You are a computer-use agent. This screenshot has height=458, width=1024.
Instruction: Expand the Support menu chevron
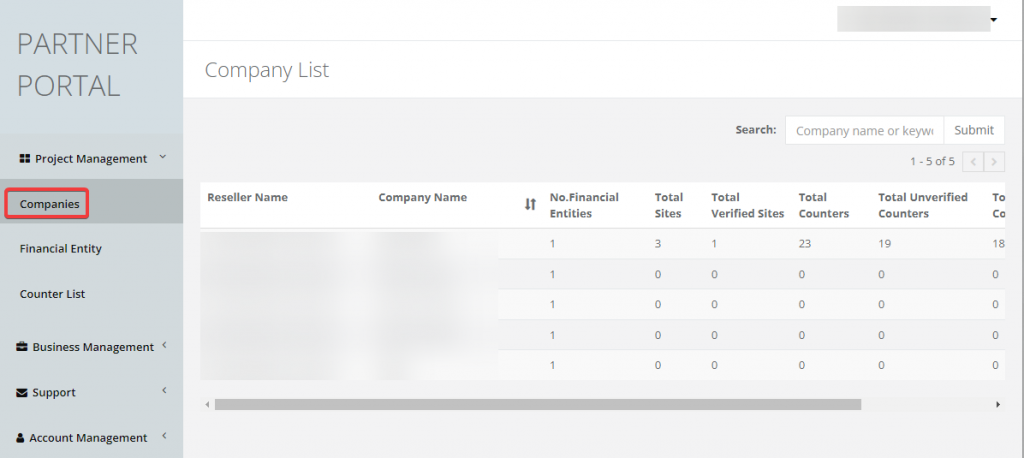click(164, 392)
